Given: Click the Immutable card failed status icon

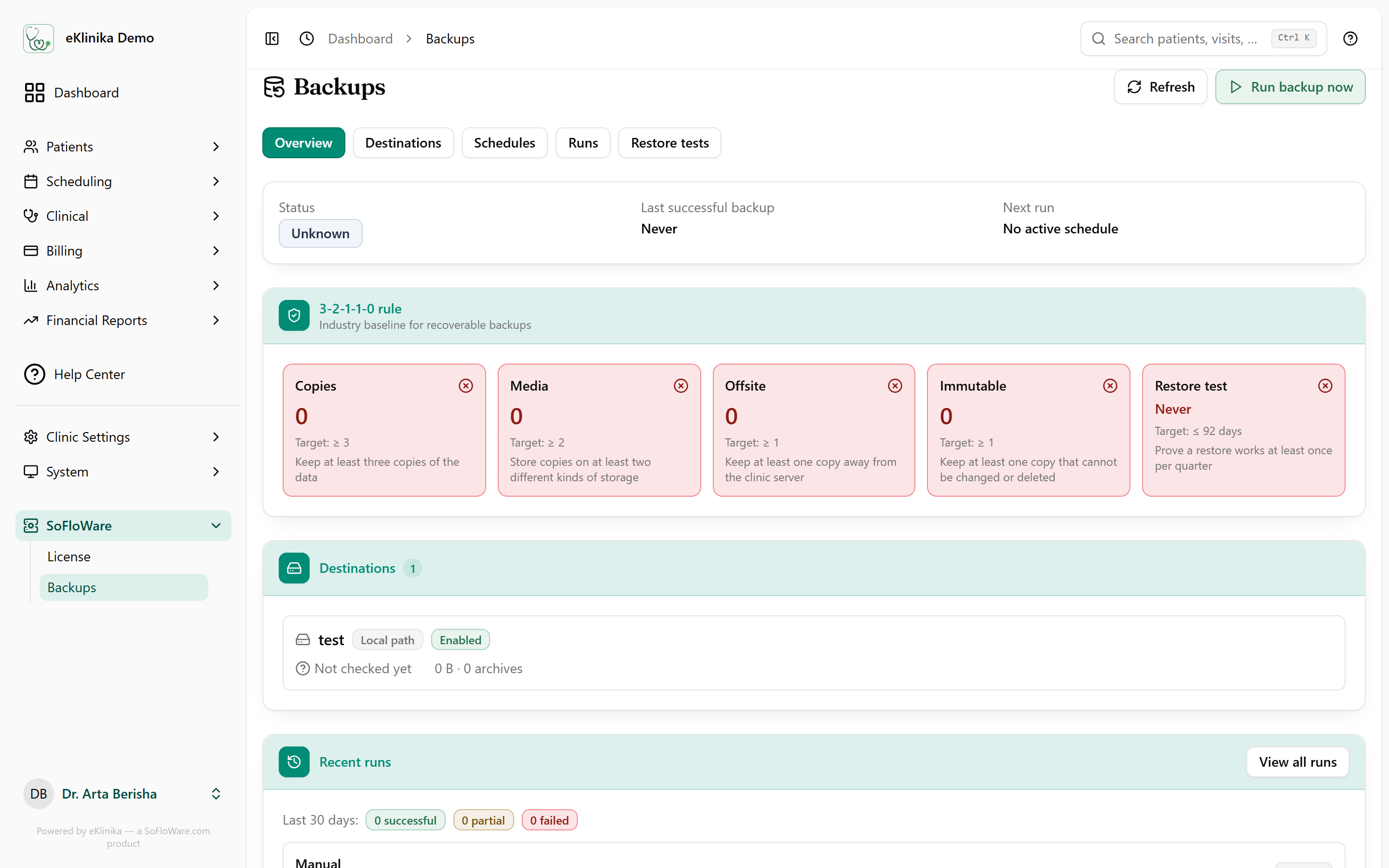Looking at the screenshot, I should tap(1110, 386).
